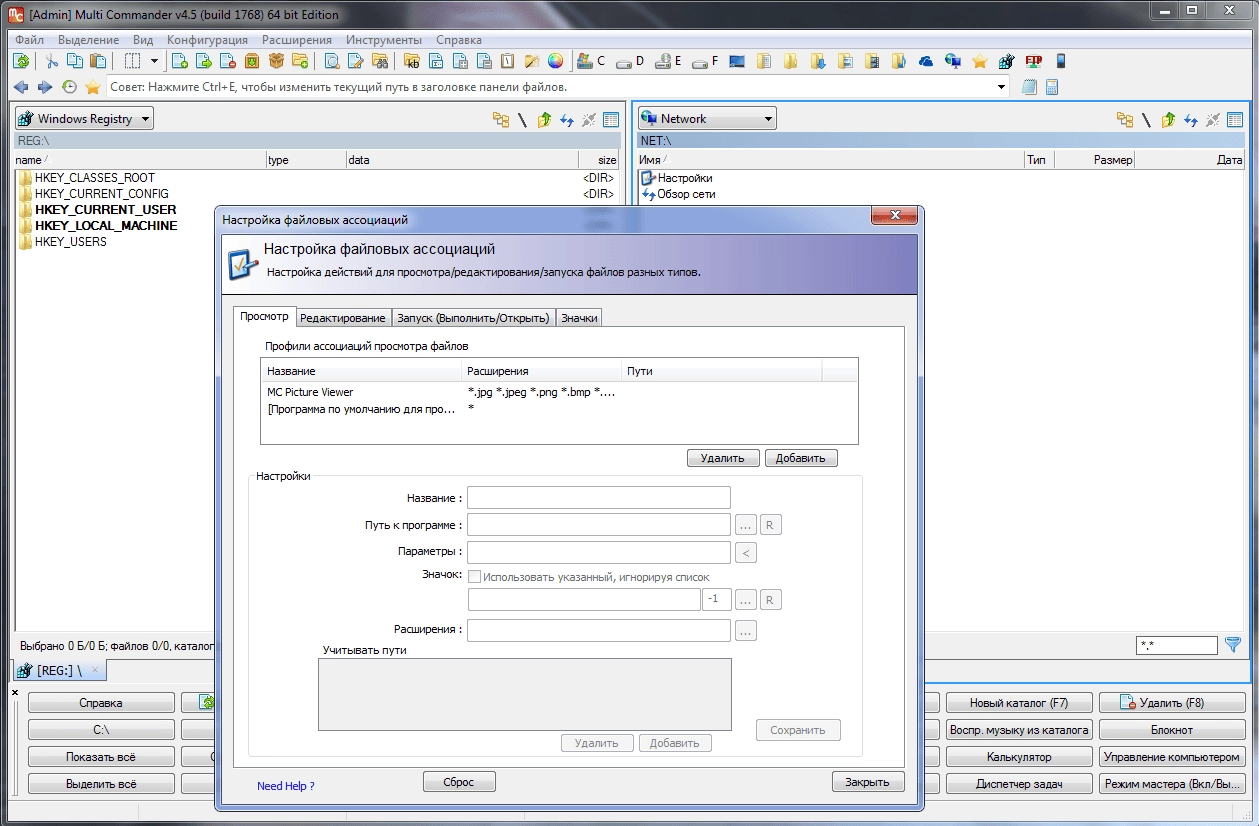Click the notepad icon right of path field
The image size is (1259, 826).
click(x=1029, y=87)
